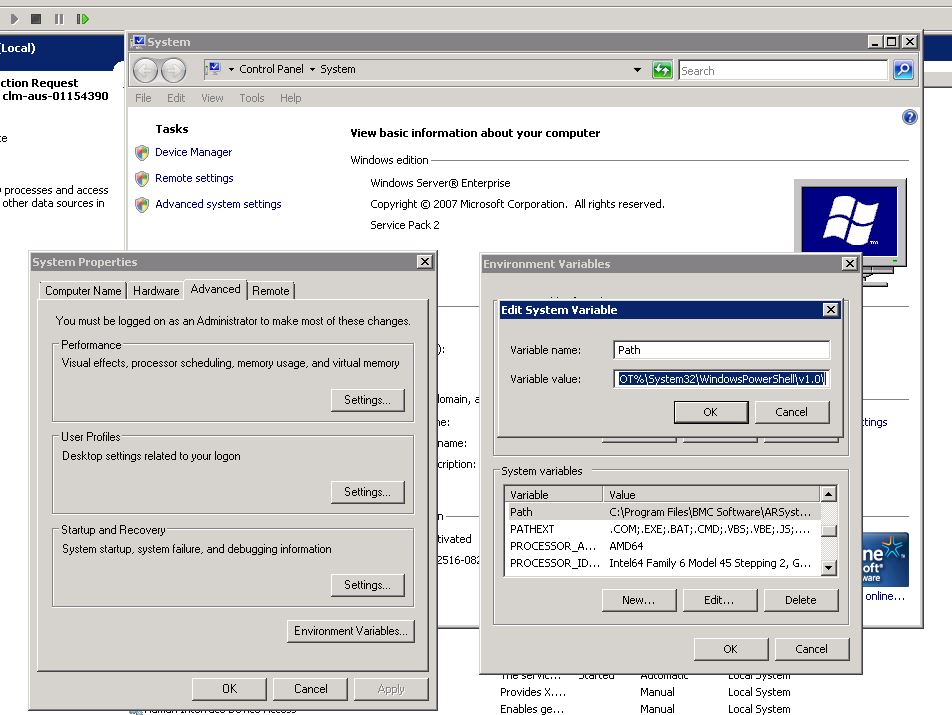Click the Environment Variables button

349,630
